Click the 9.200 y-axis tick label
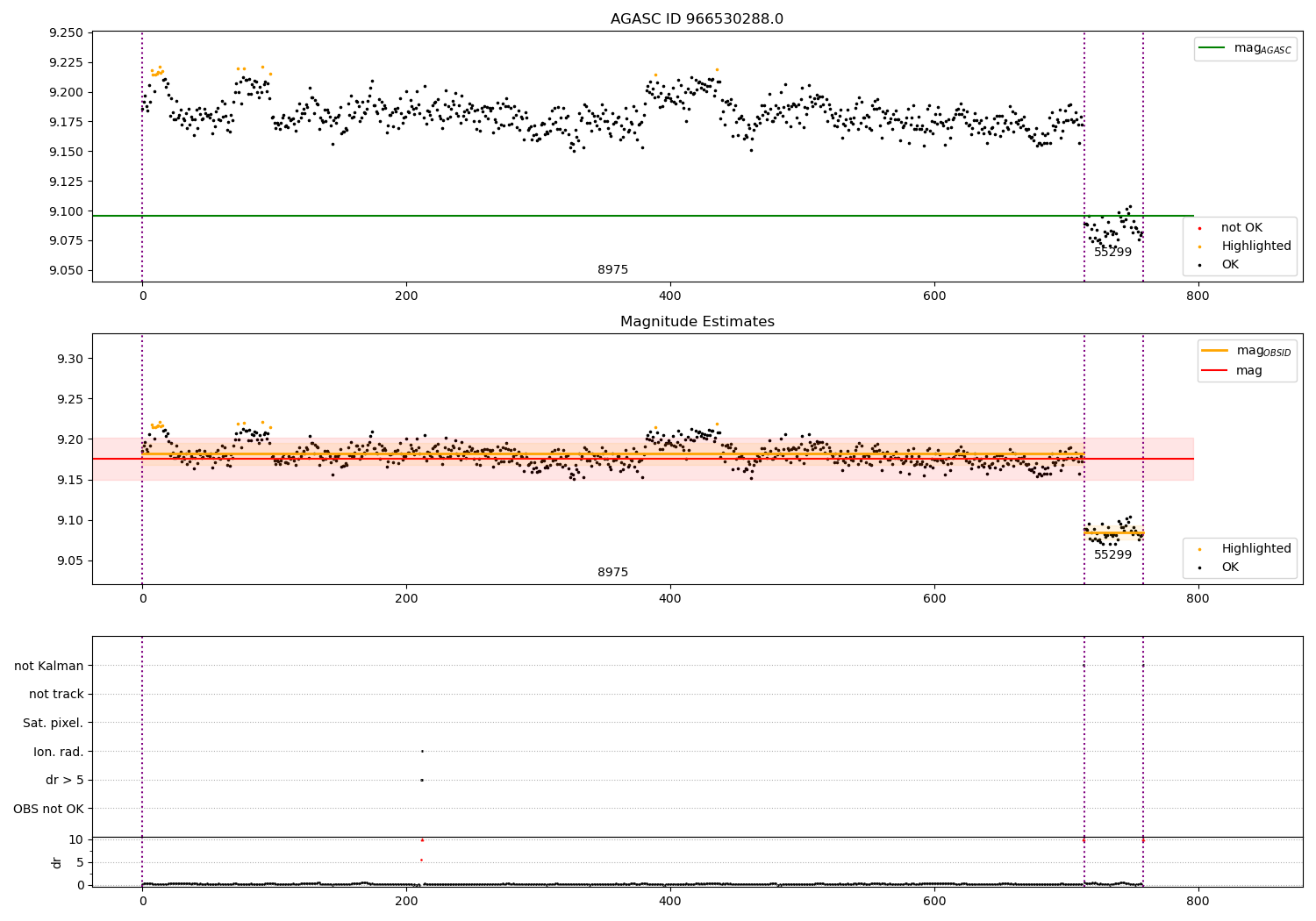The width and height of the screenshot is (1316, 921). (66, 92)
